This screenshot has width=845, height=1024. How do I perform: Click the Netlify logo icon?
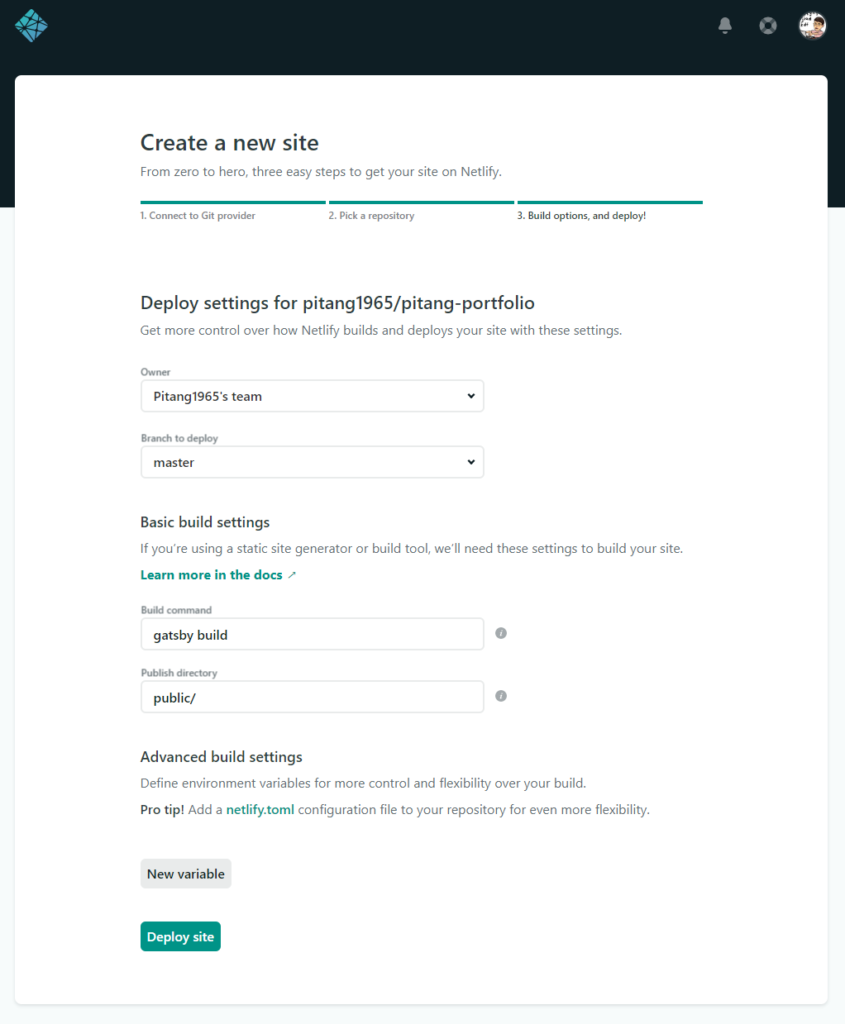coord(31,26)
